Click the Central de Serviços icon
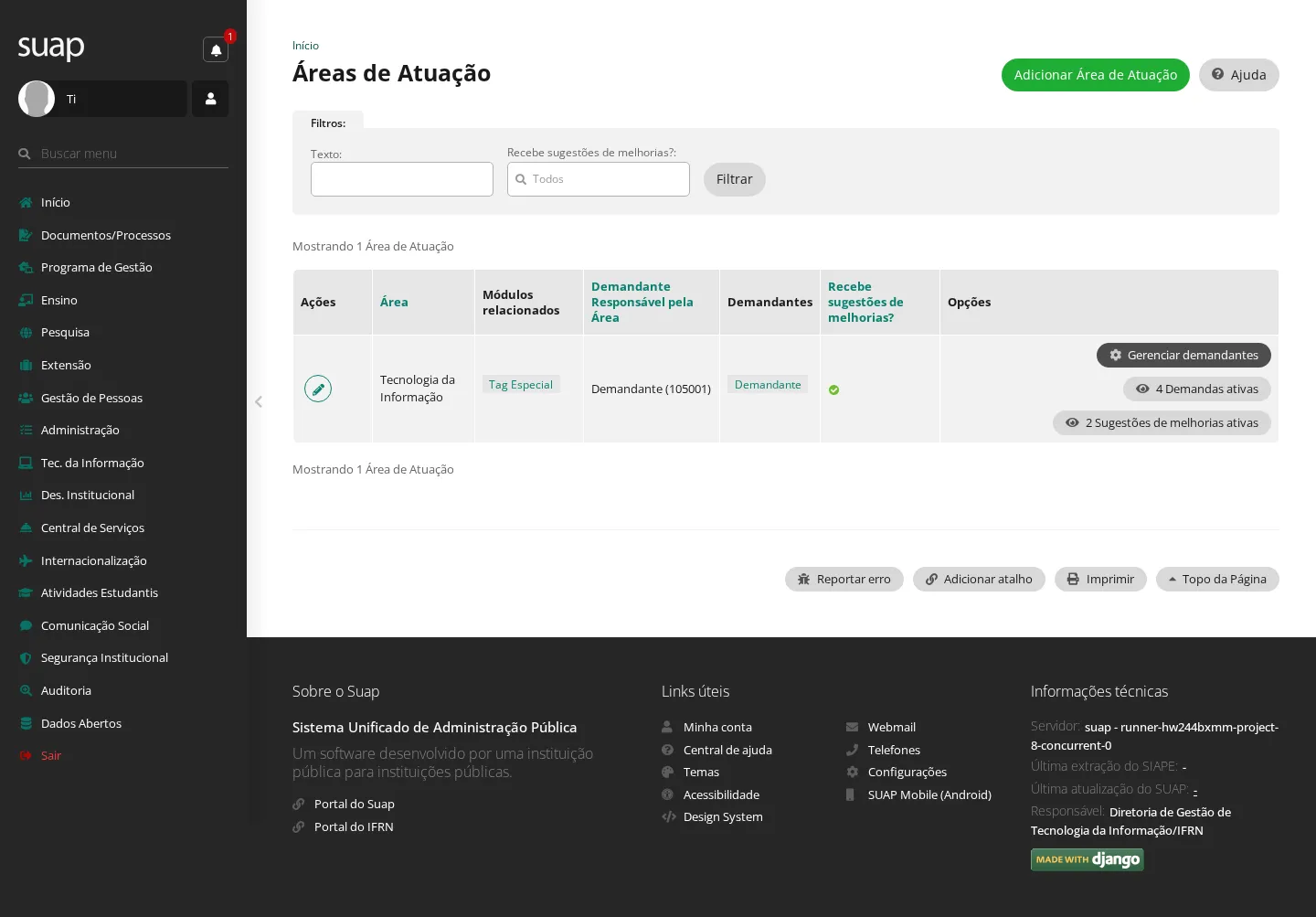The width and height of the screenshot is (1316, 917). (26, 528)
